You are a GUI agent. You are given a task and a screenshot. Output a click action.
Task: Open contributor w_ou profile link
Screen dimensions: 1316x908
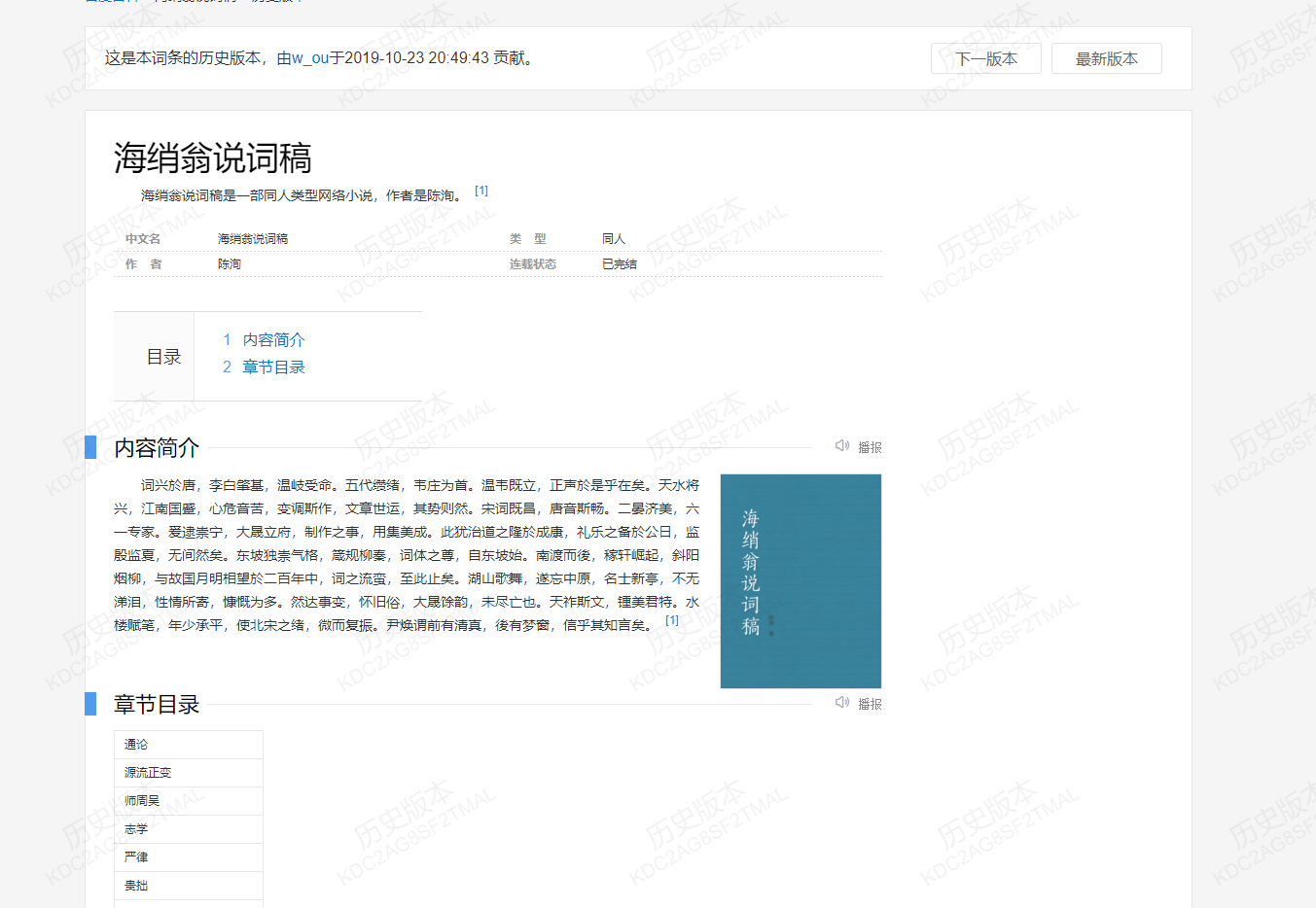(x=310, y=58)
